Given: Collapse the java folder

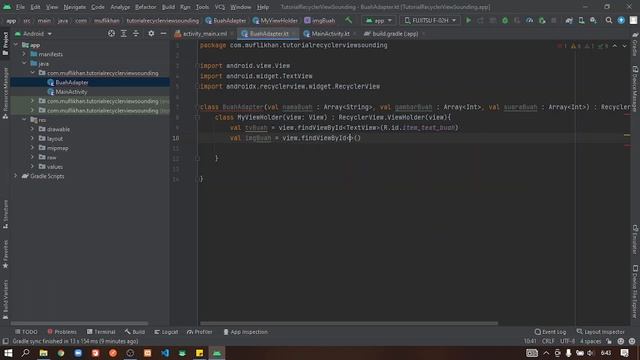Looking at the screenshot, I should 24,63.
